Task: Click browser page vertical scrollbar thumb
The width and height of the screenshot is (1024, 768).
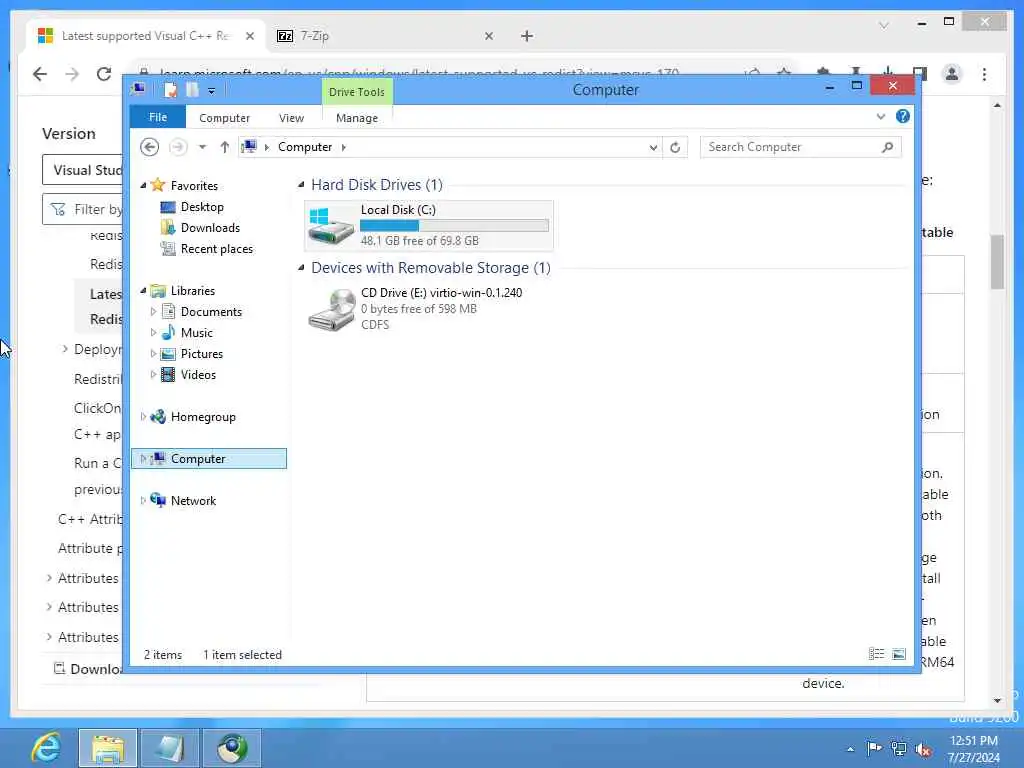Action: click(x=997, y=261)
